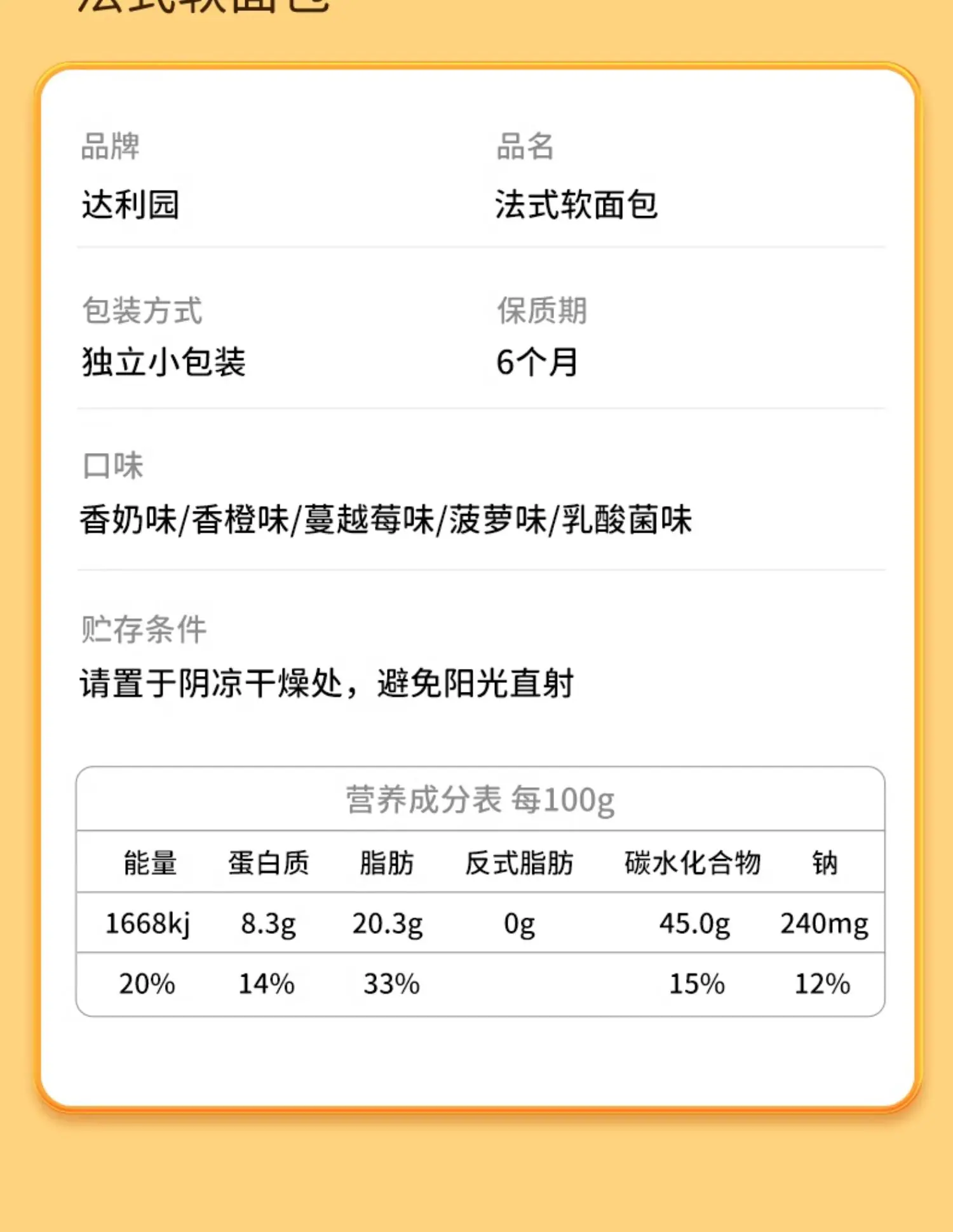Click the 保质期 label
The width and height of the screenshot is (953, 1232).
(x=542, y=311)
